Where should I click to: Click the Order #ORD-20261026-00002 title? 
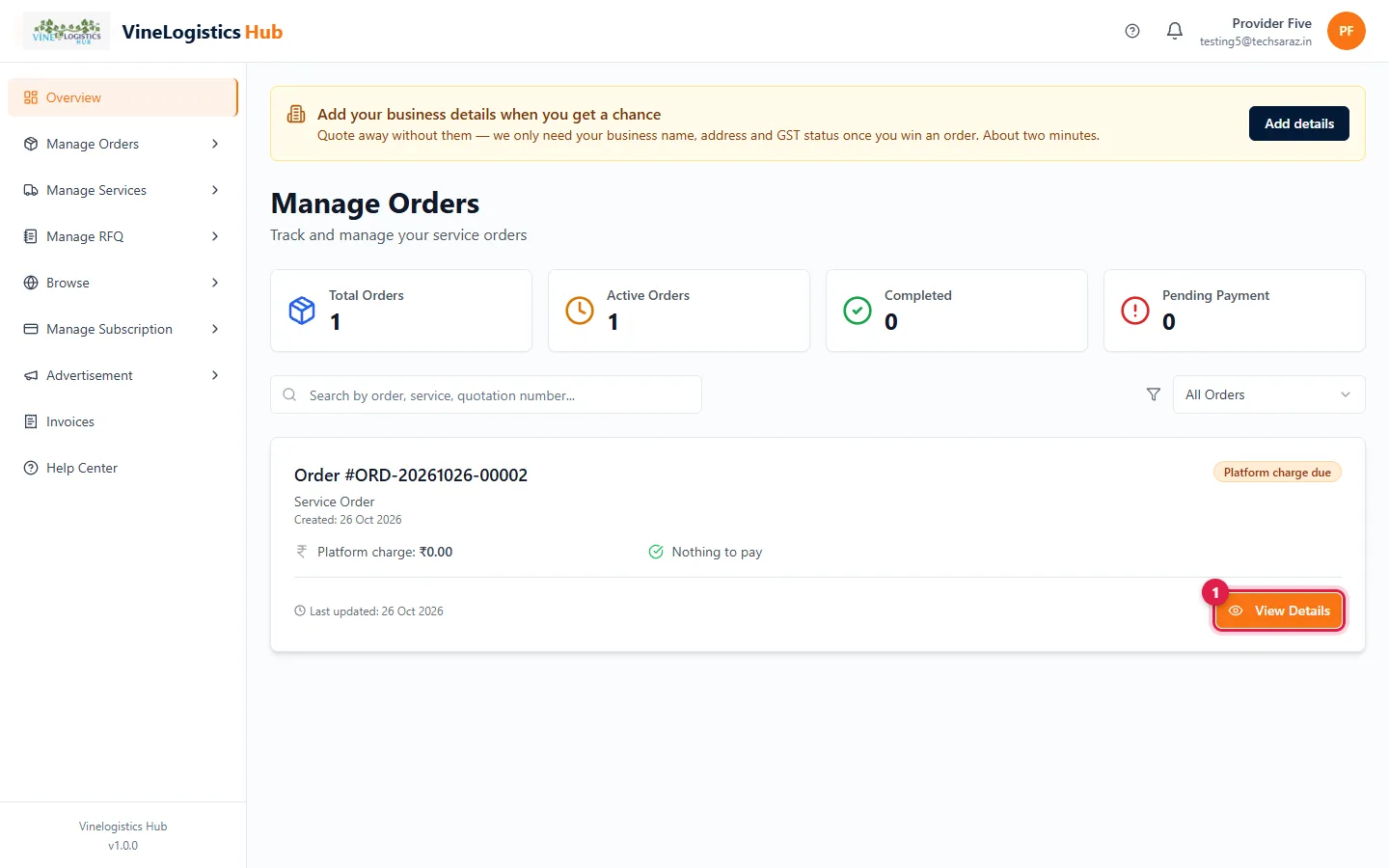point(411,475)
